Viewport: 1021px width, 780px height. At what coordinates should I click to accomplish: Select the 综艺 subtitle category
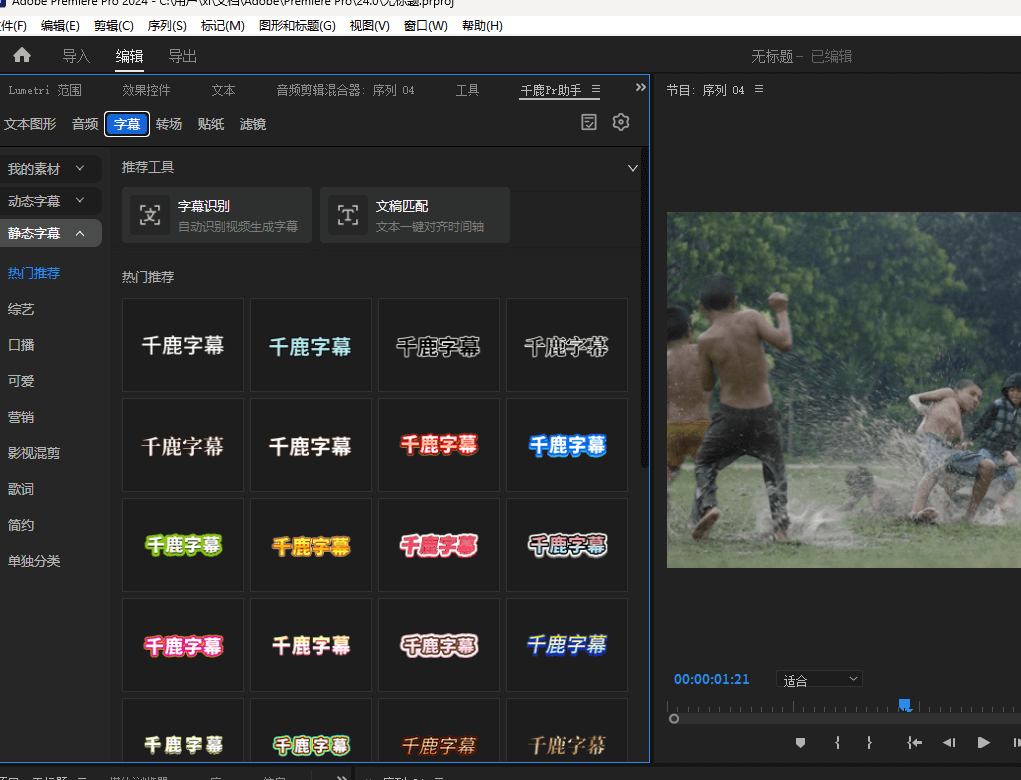pyautogui.click(x=21, y=309)
